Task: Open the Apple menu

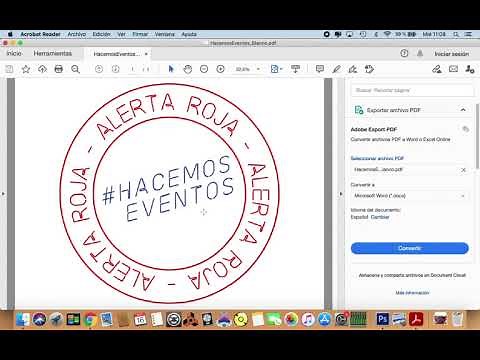Action: pos(10,34)
